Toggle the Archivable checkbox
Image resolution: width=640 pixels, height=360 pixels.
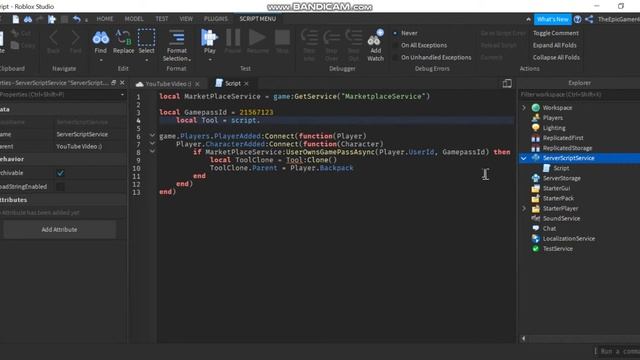tap(60, 173)
